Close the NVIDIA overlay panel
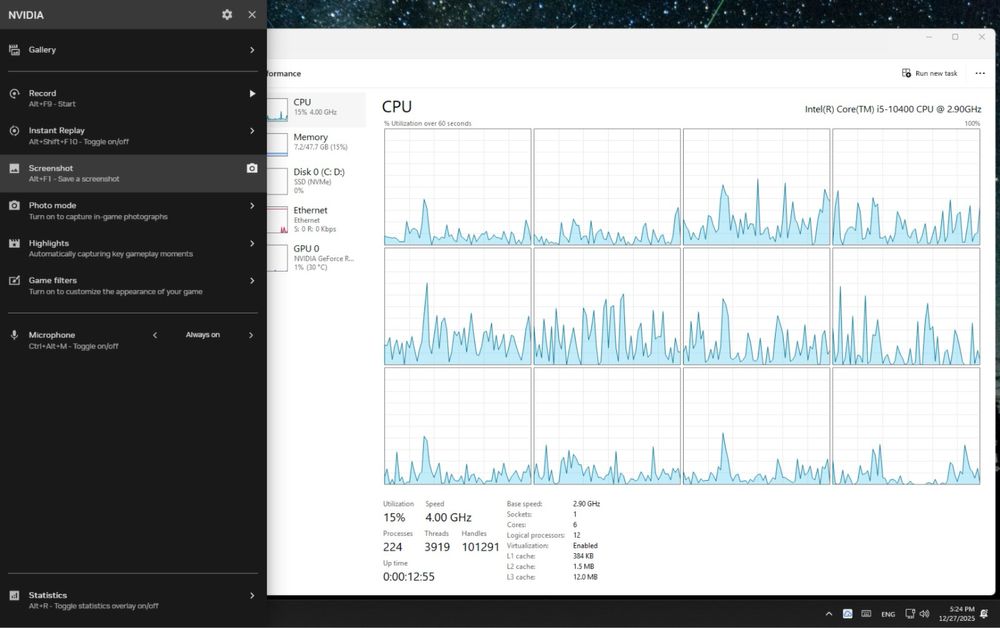 coord(252,15)
